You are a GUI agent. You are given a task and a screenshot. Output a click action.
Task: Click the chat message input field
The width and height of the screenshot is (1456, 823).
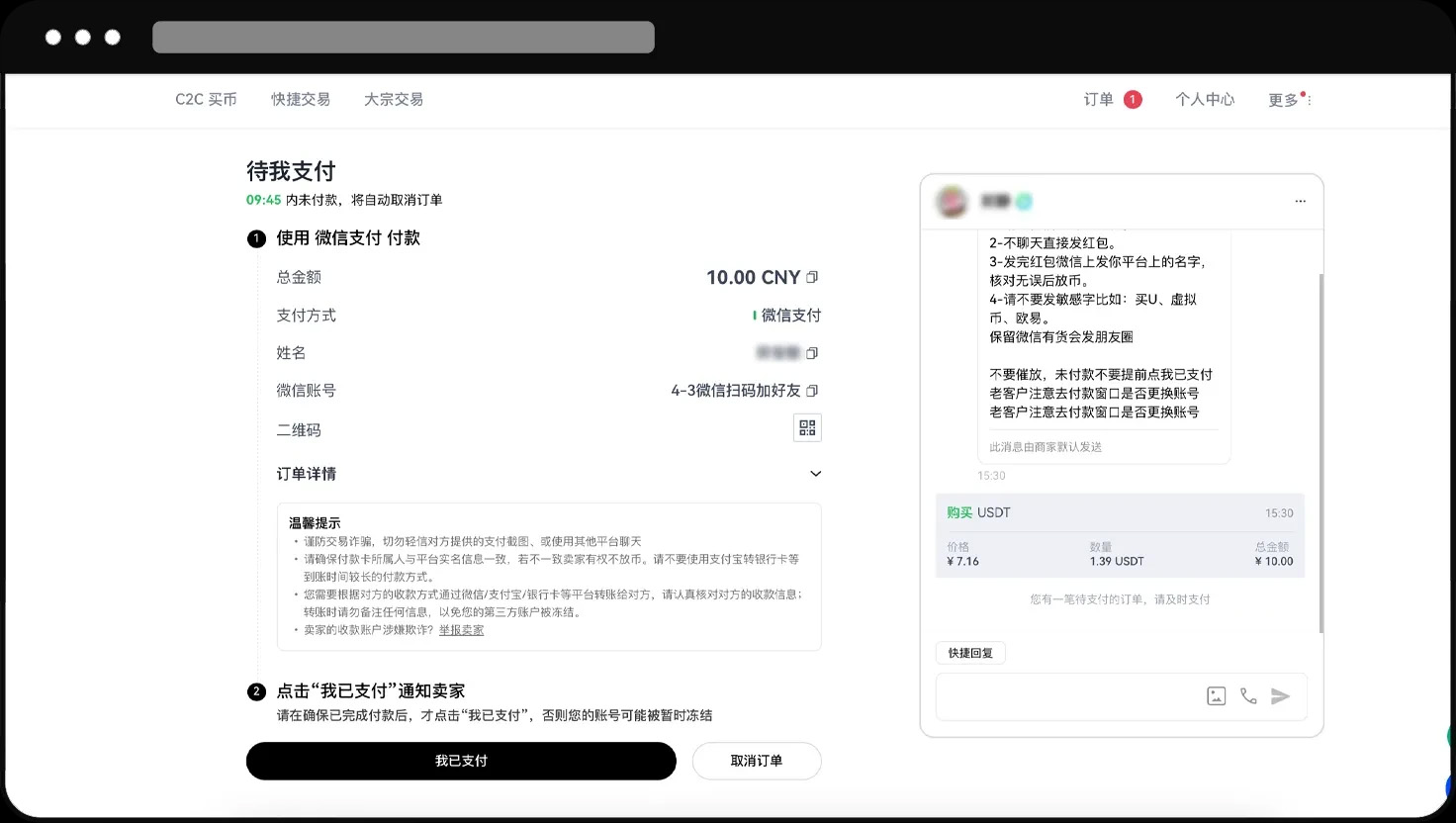pyautogui.click(x=1068, y=695)
